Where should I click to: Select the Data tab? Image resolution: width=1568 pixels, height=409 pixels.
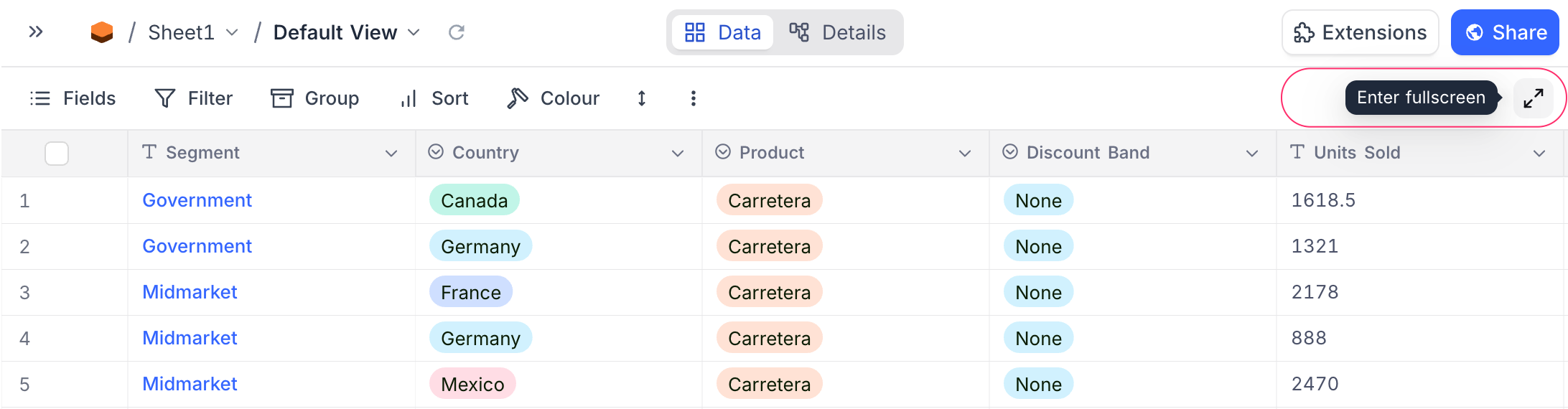point(722,32)
